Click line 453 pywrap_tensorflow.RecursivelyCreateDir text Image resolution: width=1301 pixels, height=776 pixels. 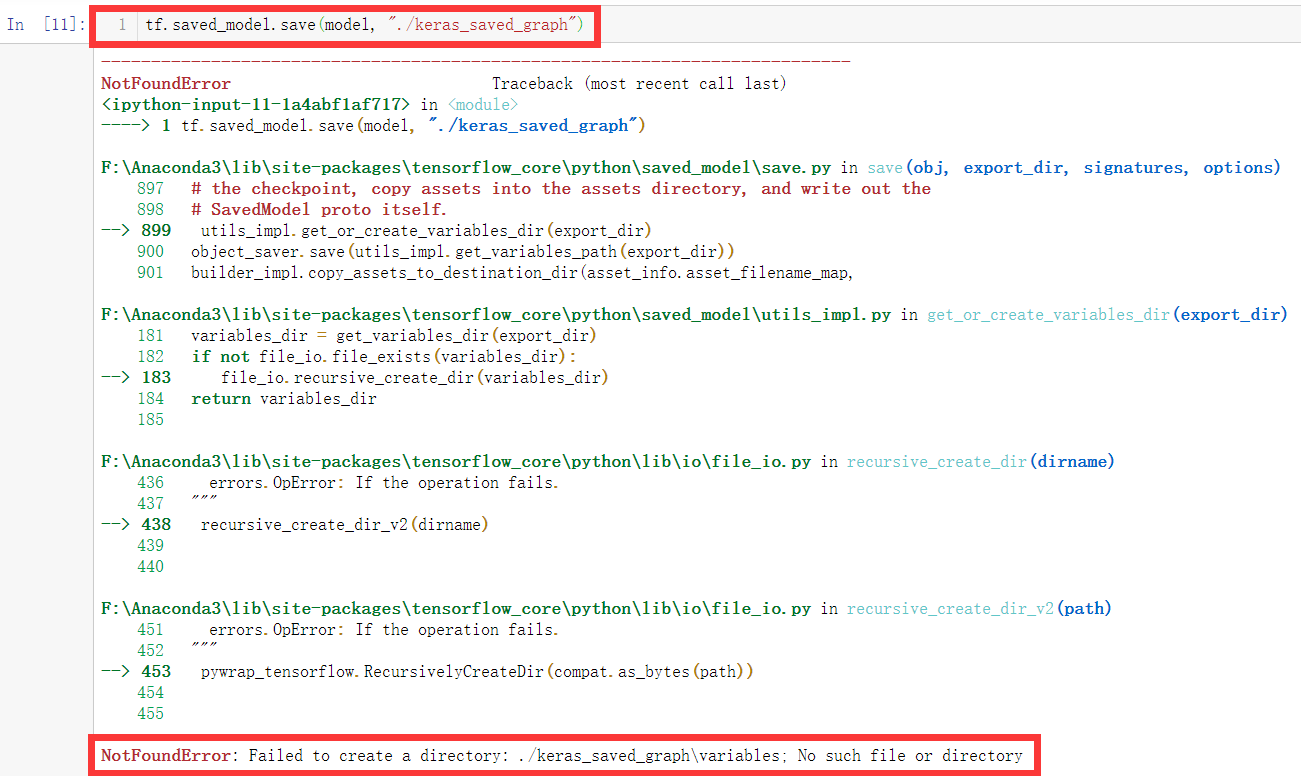477,672
